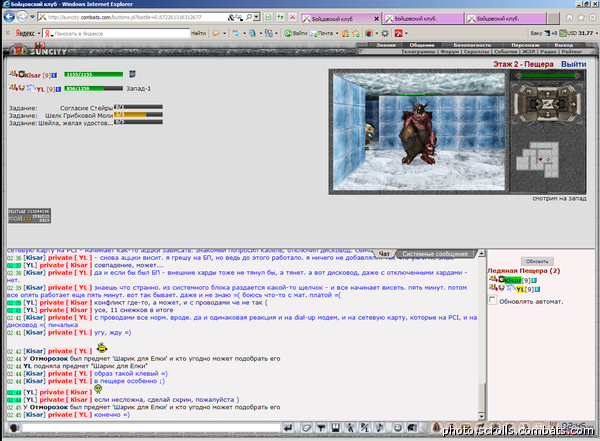
Task: Open the browser Home page icon
Action: [570, 18]
